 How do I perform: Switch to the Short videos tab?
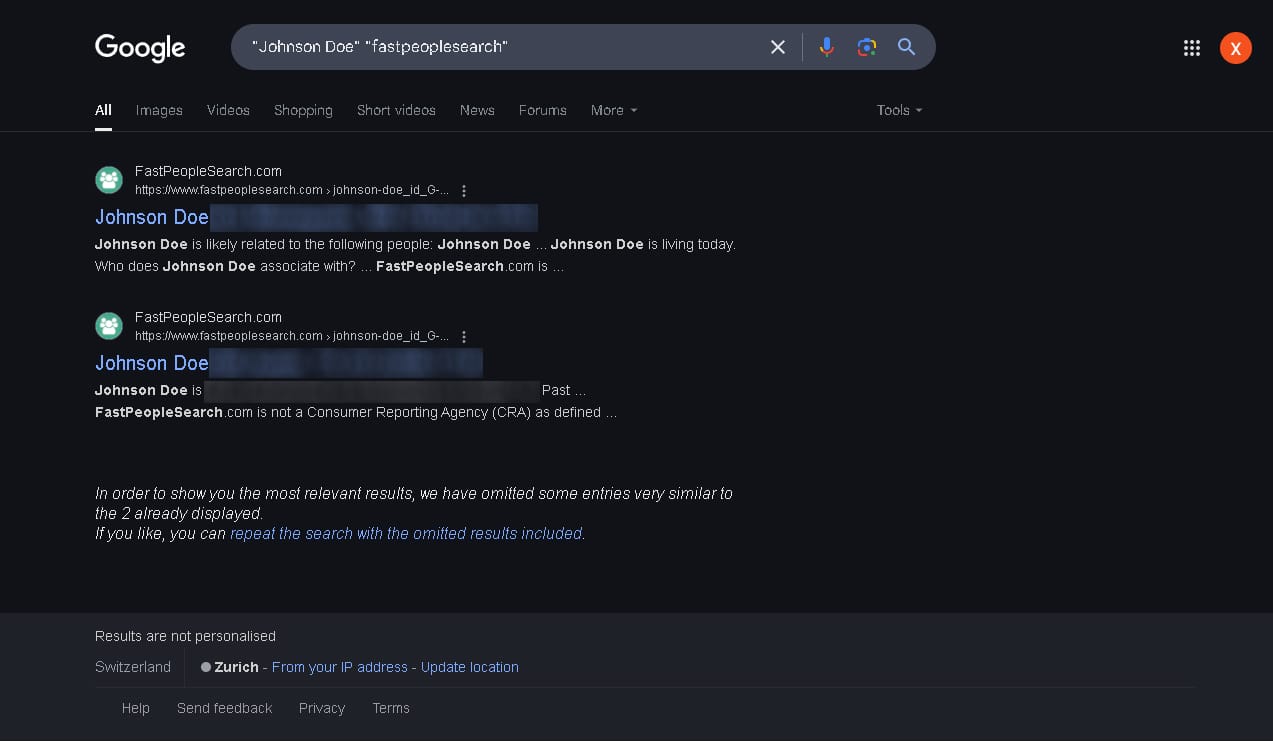(396, 110)
